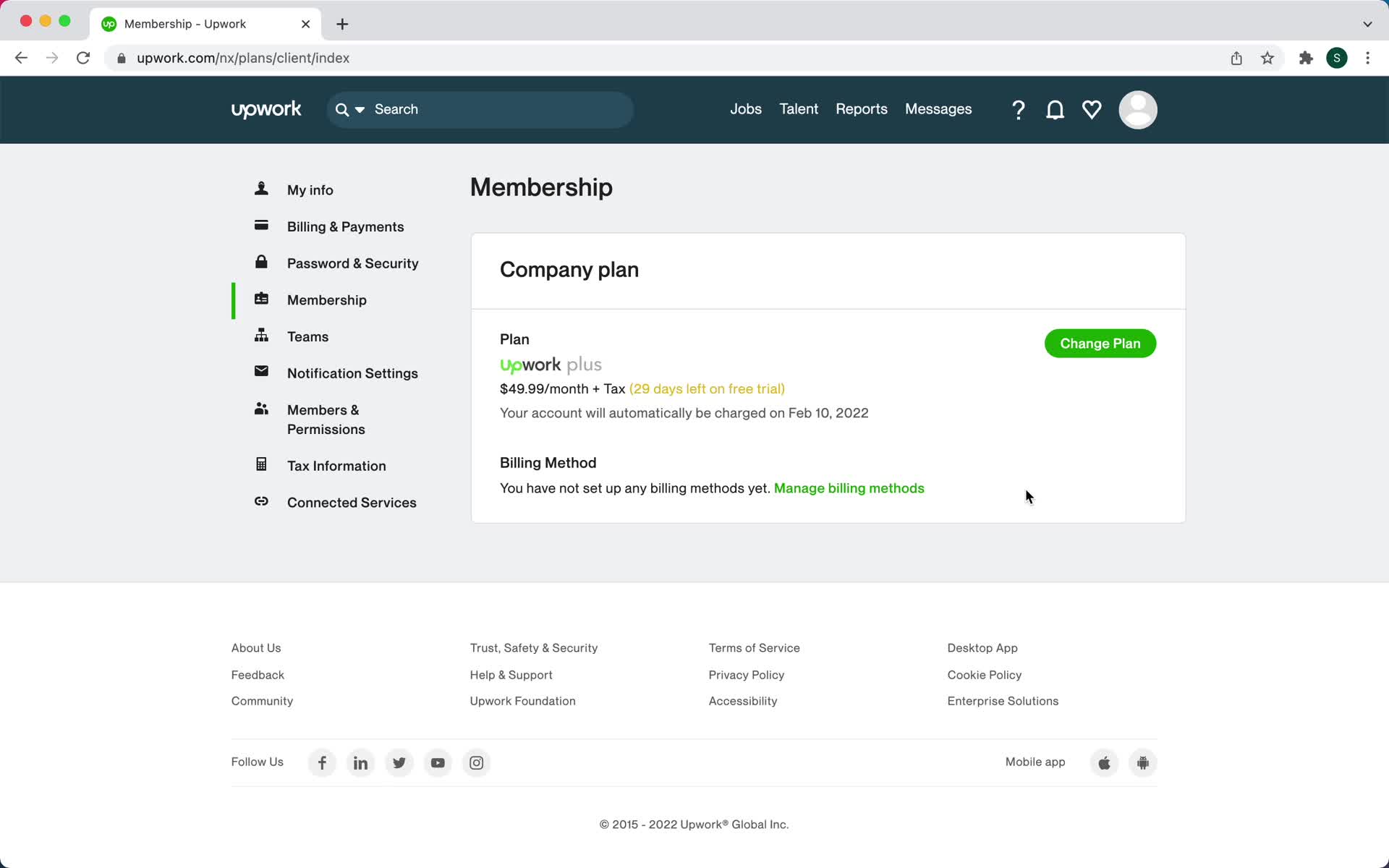Image resolution: width=1389 pixels, height=868 pixels.
Task: Bookmark this page with star icon
Action: pyautogui.click(x=1267, y=58)
